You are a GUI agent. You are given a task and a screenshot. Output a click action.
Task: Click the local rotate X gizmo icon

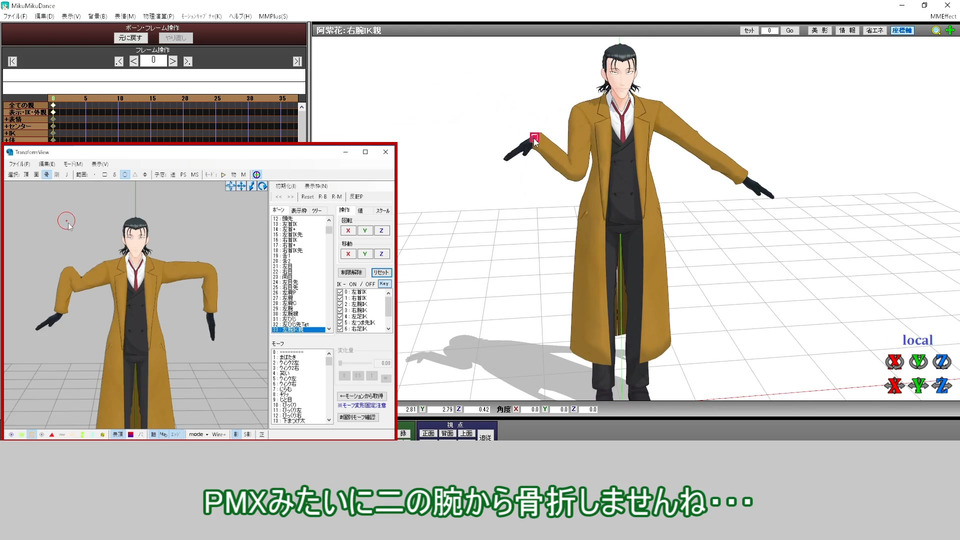(x=894, y=361)
